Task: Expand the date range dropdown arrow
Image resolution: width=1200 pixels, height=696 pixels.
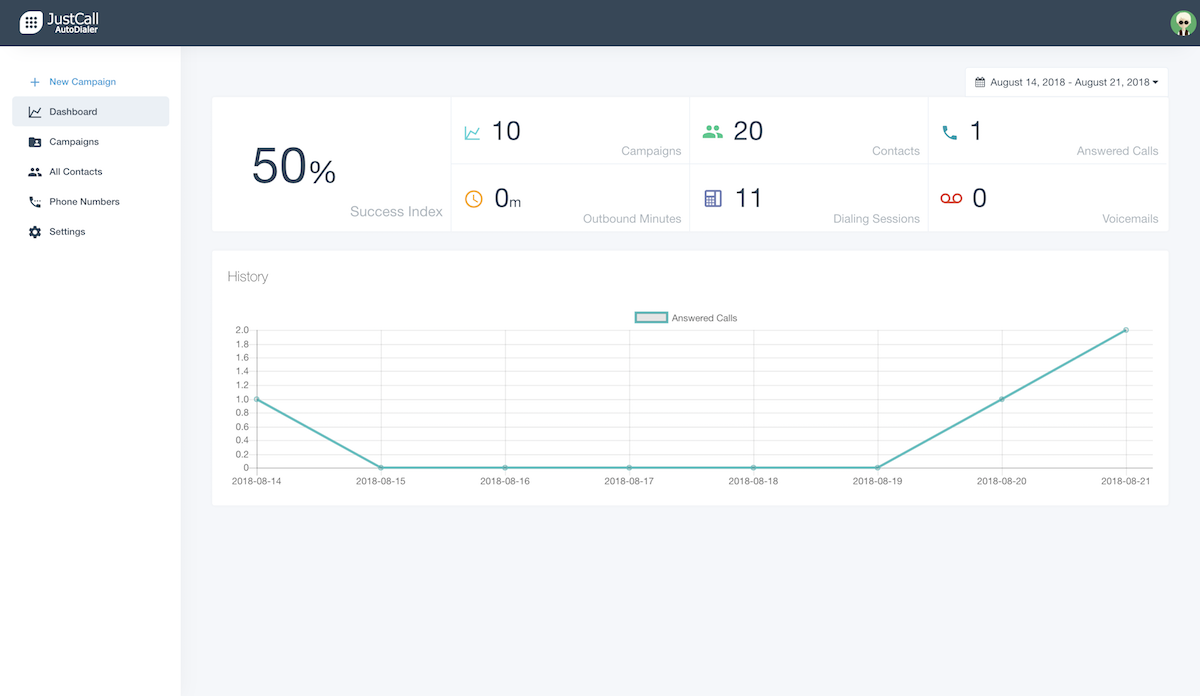Action: coord(1157,81)
